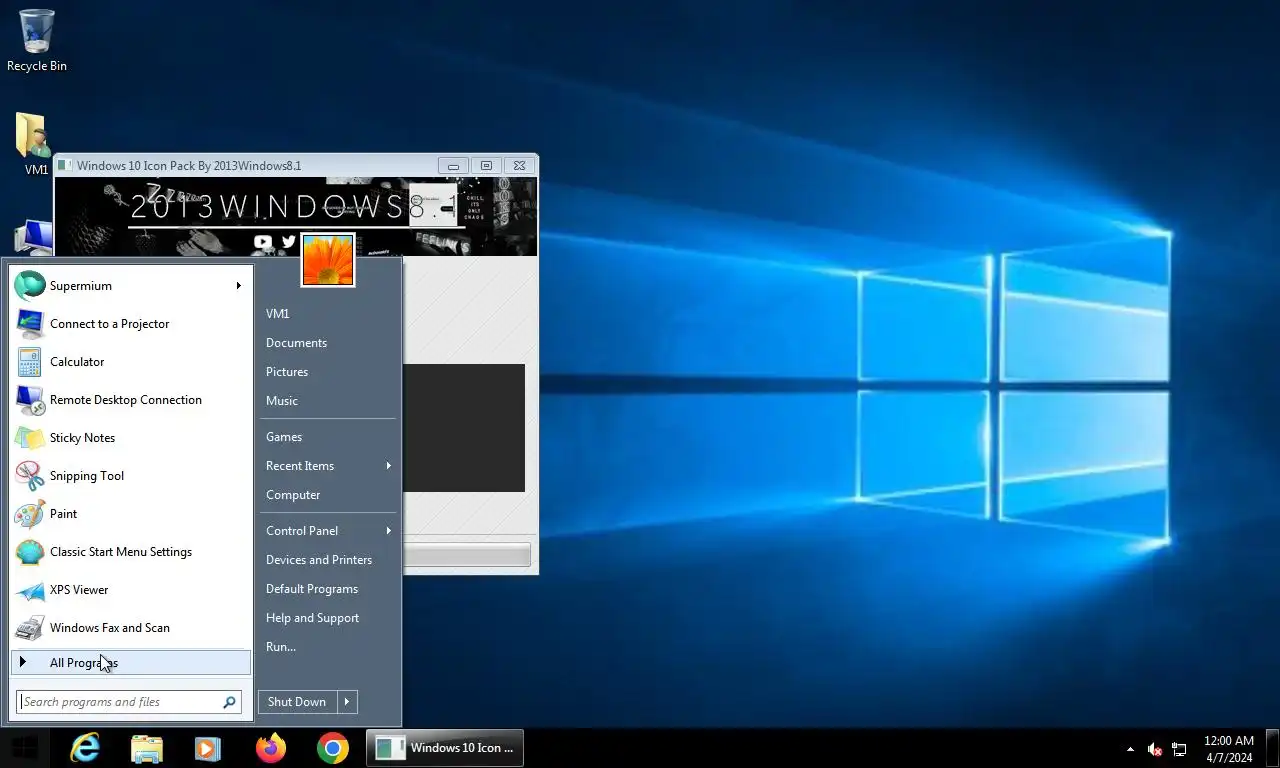The width and height of the screenshot is (1280, 768).
Task: Open Pictures in the Start menu
Action: click(329, 372)
